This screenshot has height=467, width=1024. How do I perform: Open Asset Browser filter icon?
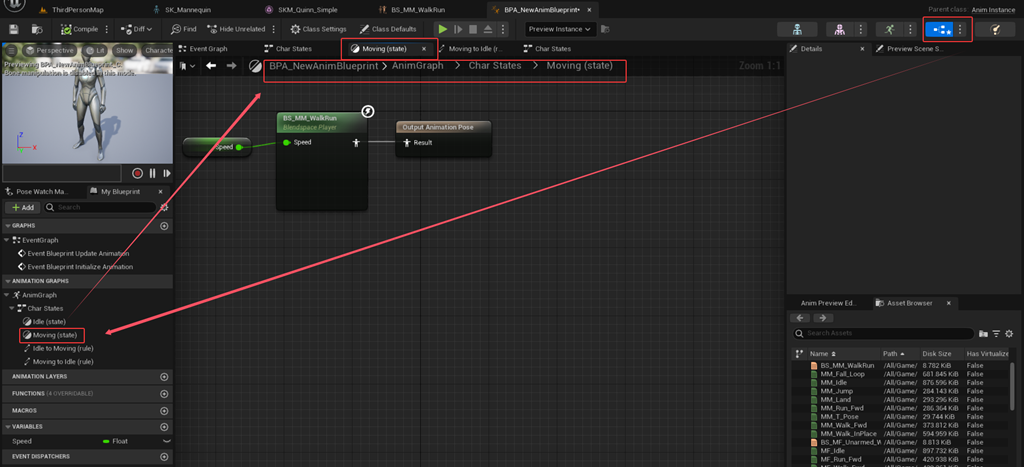997,333
